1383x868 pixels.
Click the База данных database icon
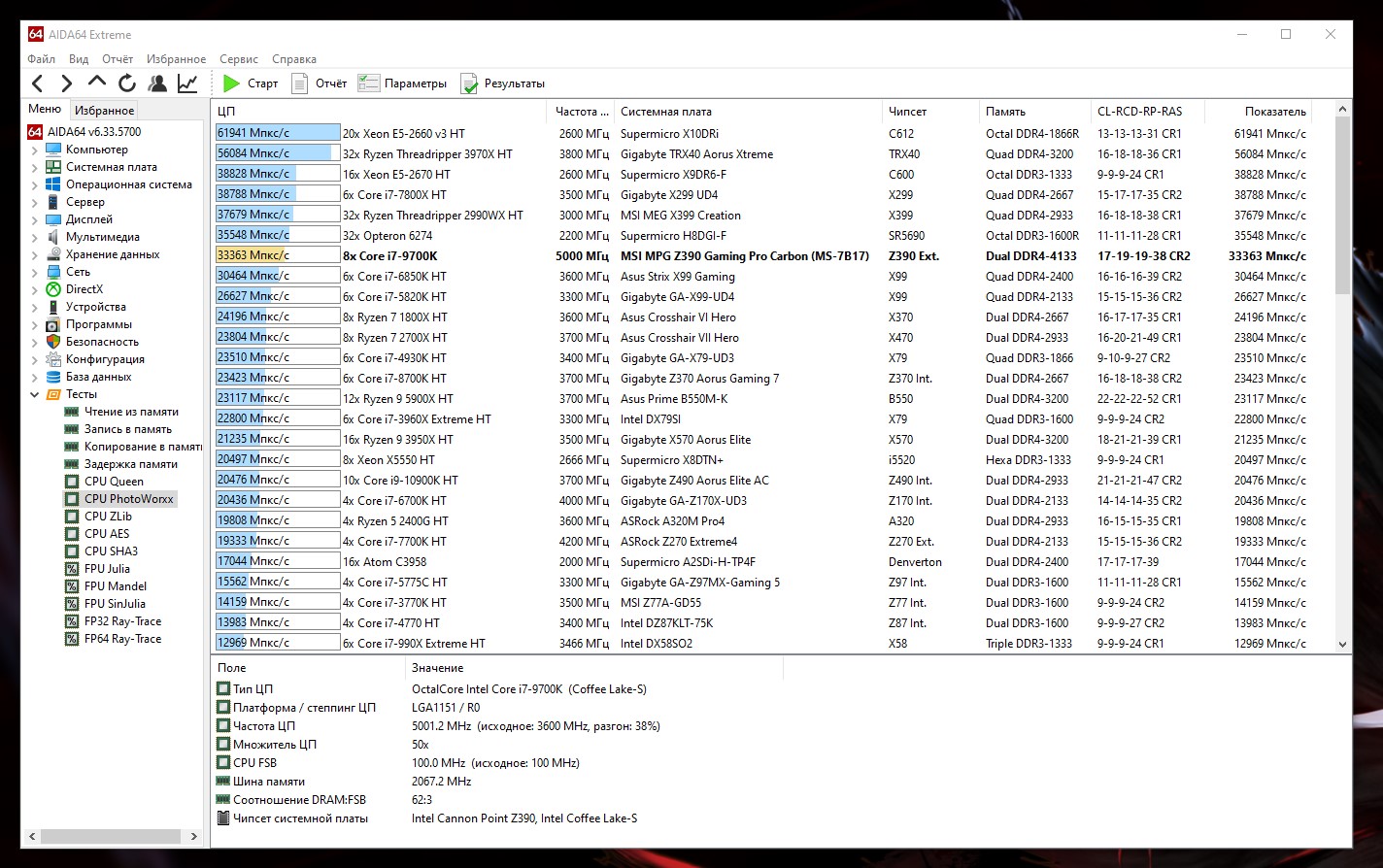[x=53, y=377]
